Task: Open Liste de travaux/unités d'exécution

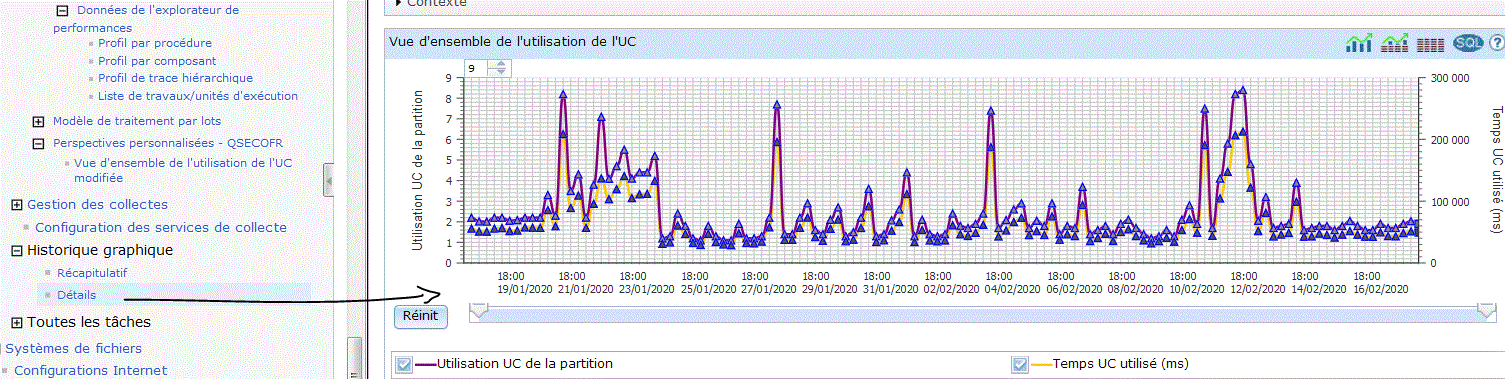Action: tap(198, 96)
